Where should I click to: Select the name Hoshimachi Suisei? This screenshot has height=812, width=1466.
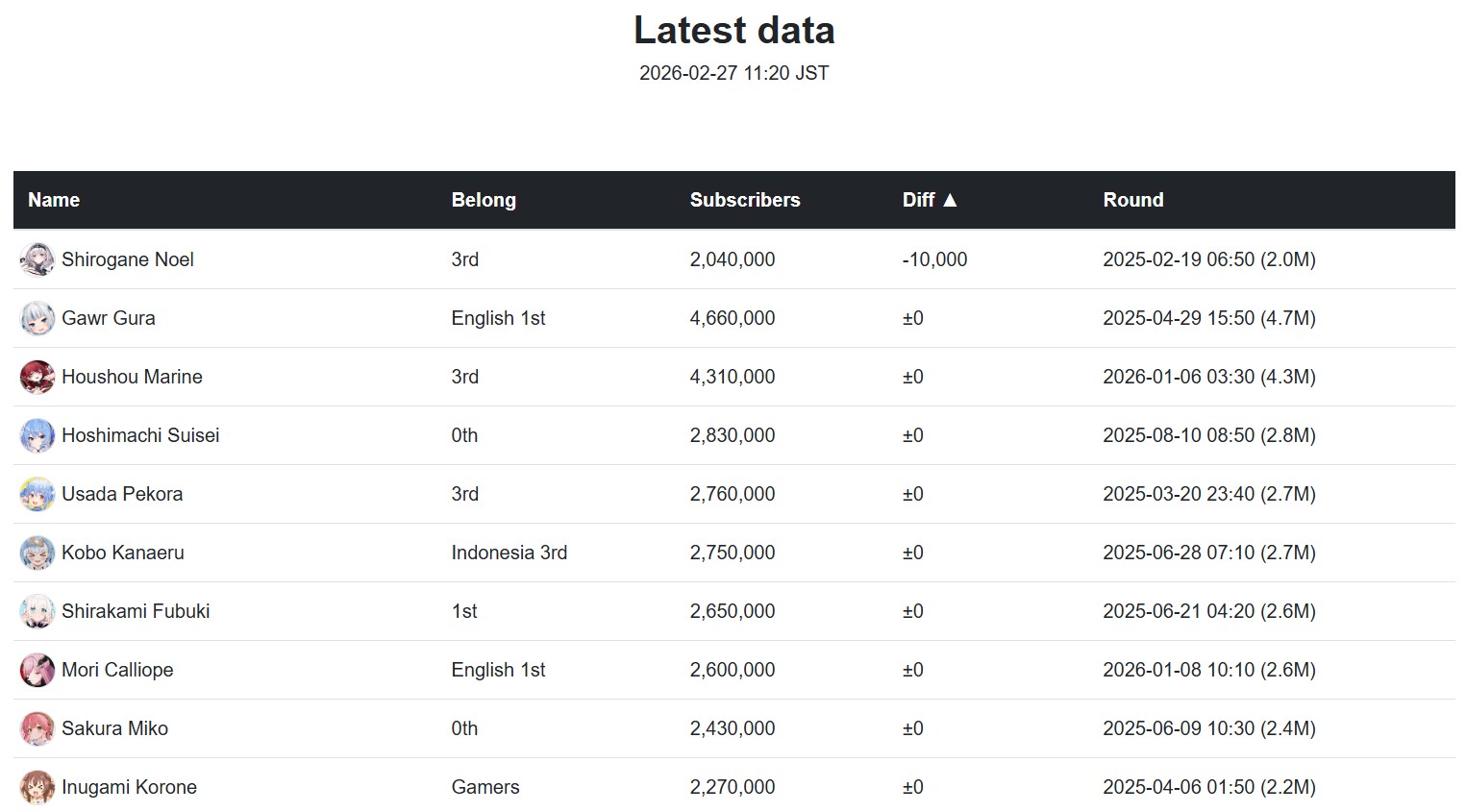140,435
